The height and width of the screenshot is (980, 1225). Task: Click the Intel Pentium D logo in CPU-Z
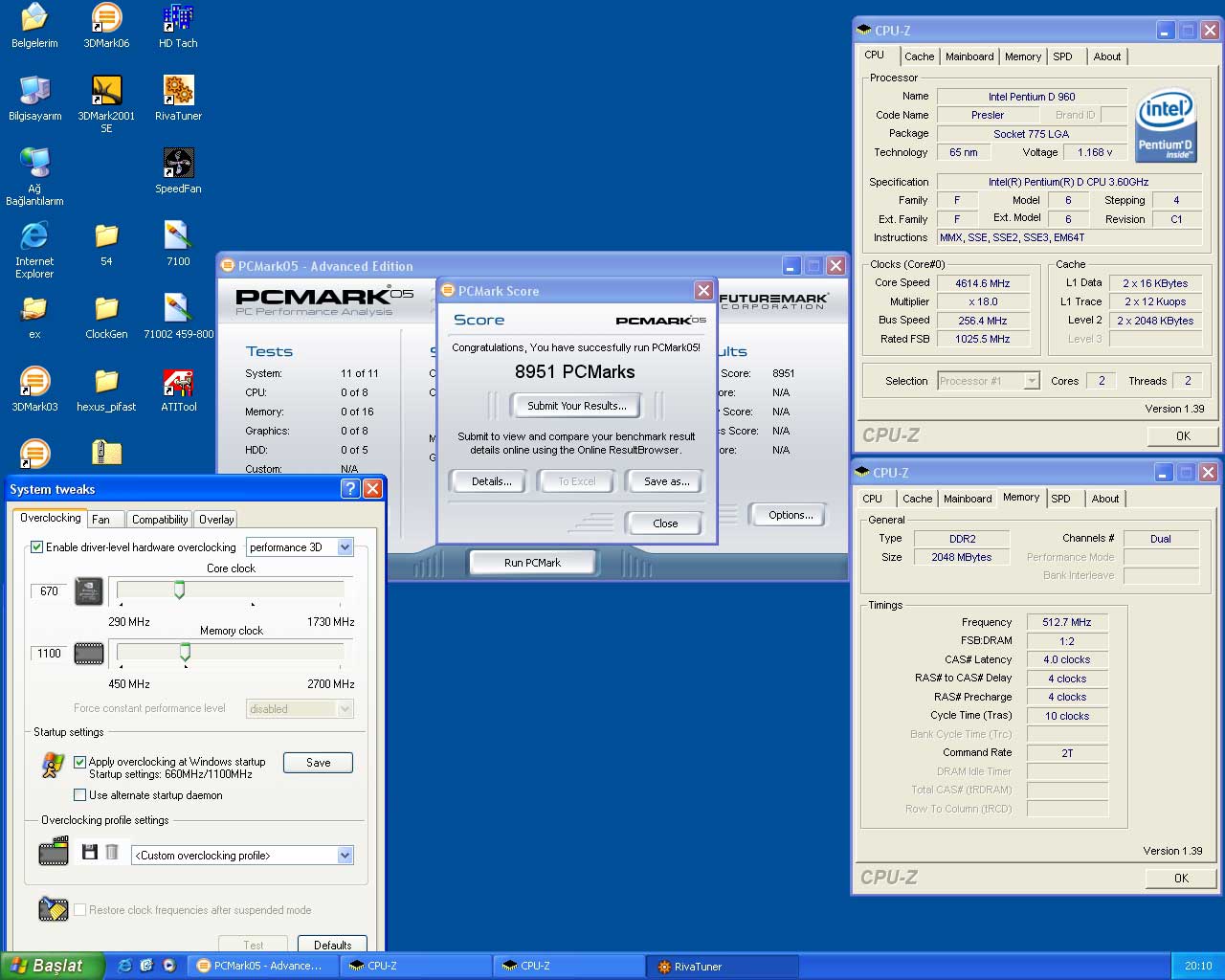pyautogui.click(x=1166, y=125)
